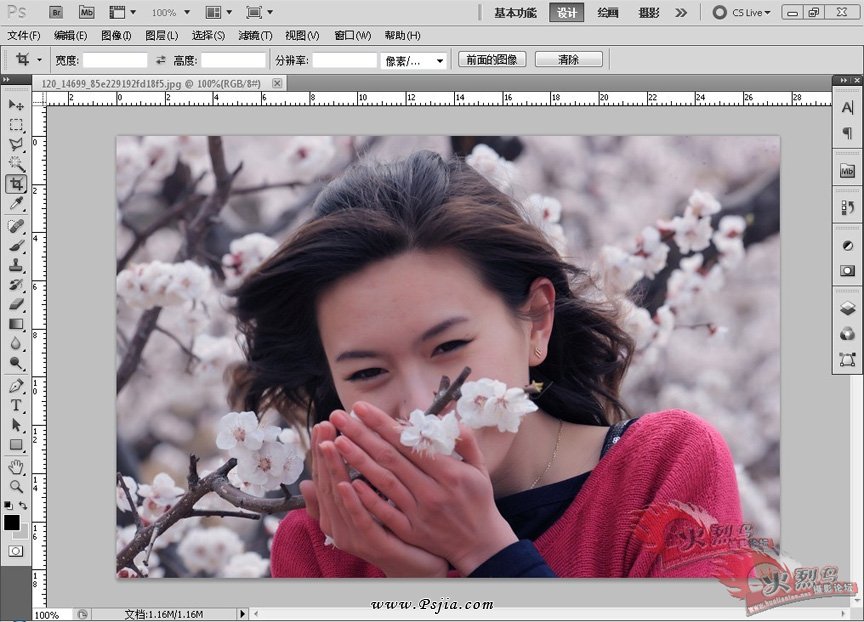
Task: Open the 像素 resolution units dropdown
Action: coord(415,60)
